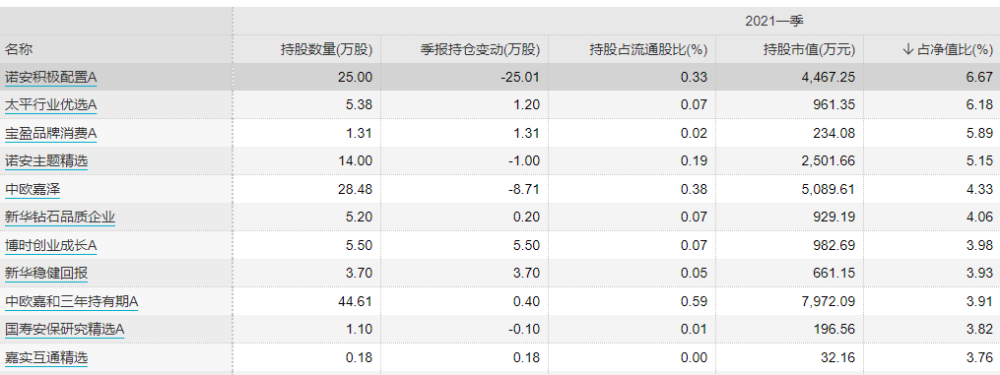Open fund link 中欧嘉和三年持有期A
The image size is (1000, 375).
click(x=71, y=302)
